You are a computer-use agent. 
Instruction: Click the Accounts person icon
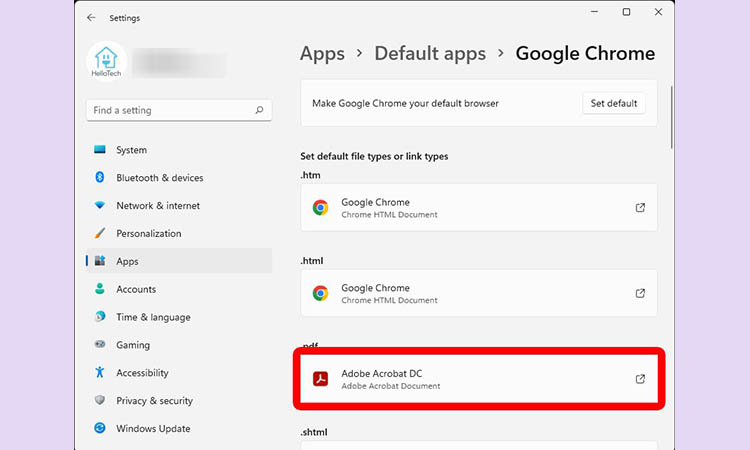pyautogui.click(x=99, y=288)
